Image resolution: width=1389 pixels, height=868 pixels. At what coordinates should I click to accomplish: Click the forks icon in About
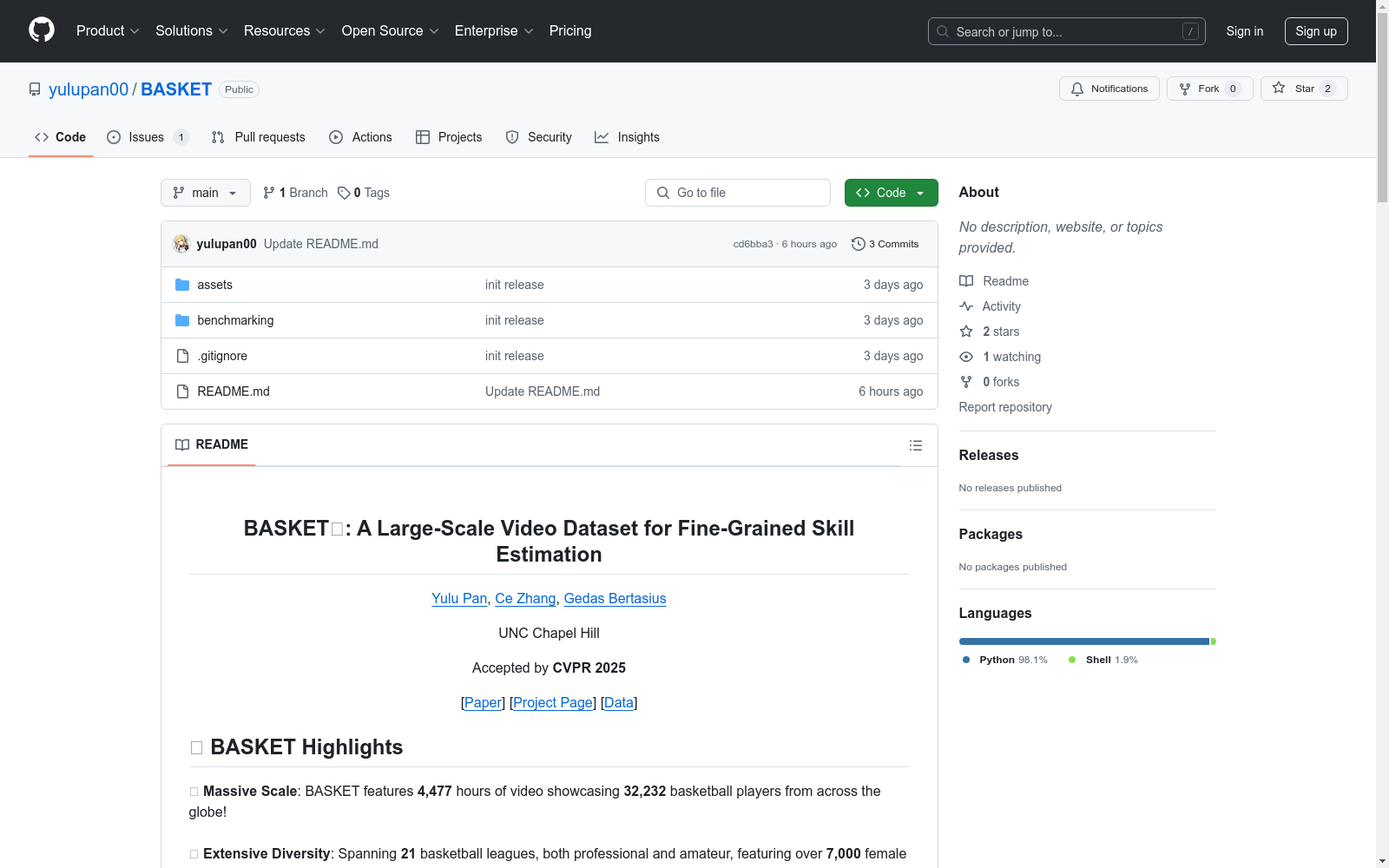[x=966, y=382]
